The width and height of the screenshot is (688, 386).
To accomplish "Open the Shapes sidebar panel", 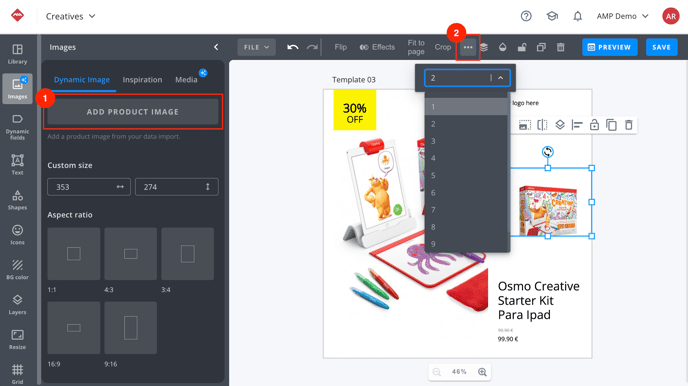I will [x=18, y=200].
